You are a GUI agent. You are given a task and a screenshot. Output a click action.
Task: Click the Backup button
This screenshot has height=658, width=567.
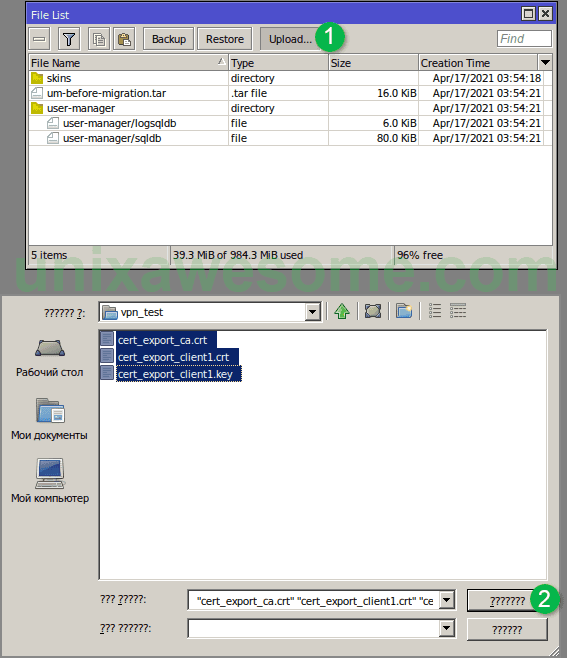(x=169, y=39)
